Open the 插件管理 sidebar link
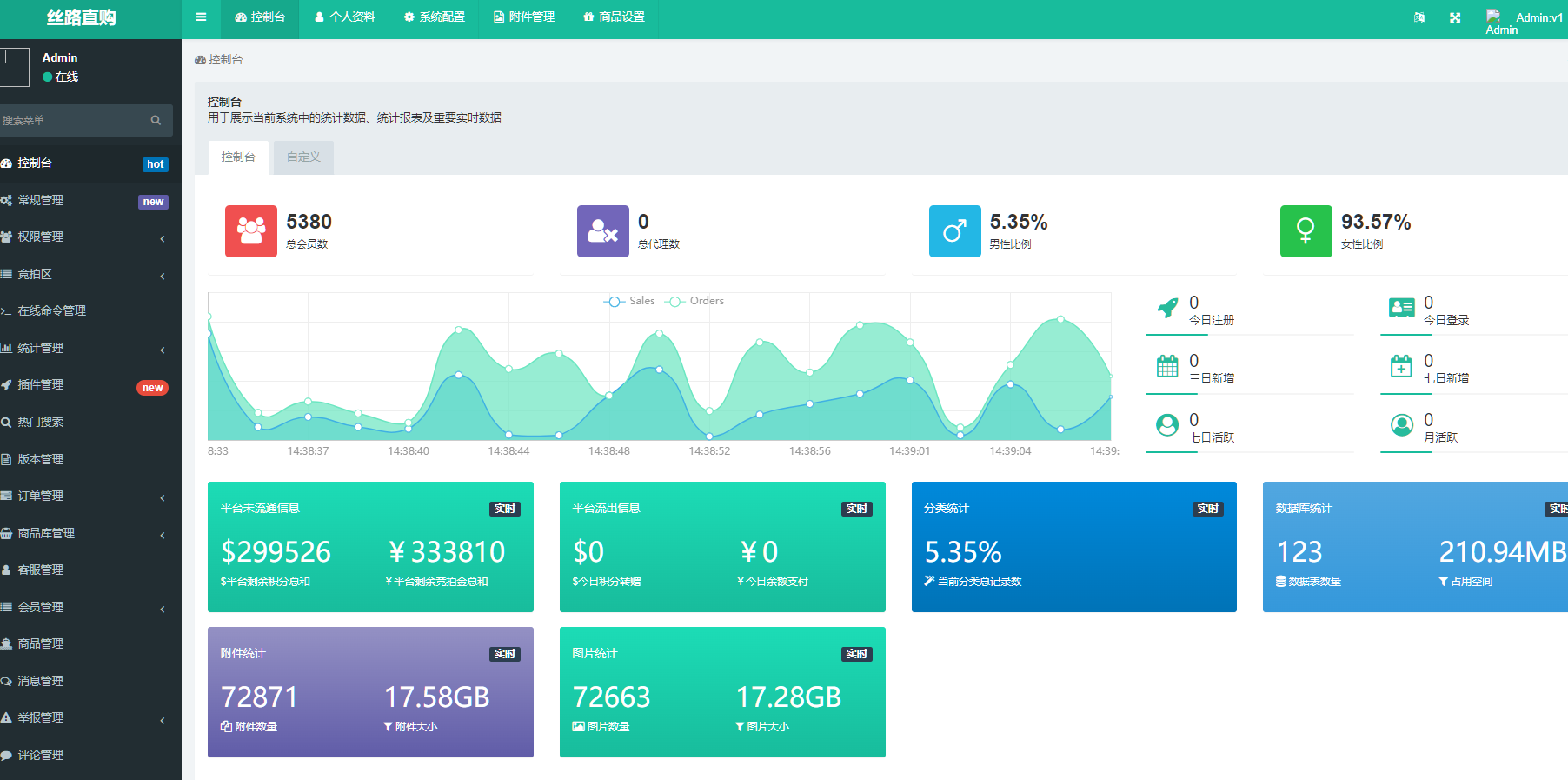 point(41,384)
